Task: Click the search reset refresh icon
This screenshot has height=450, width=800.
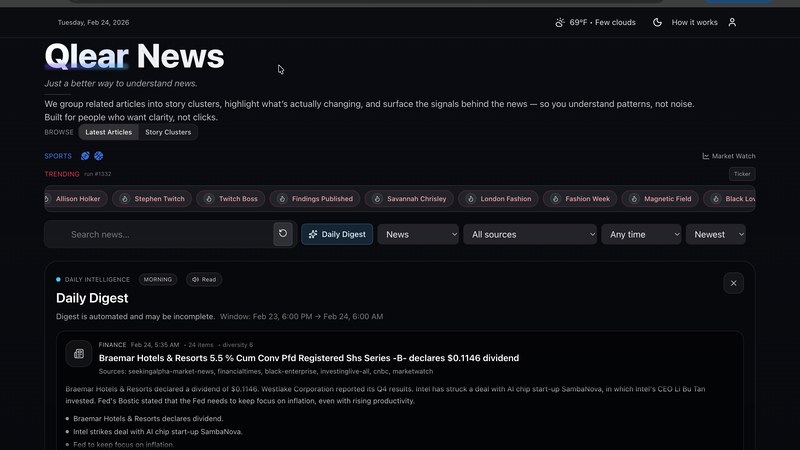Action: (x=283, y=234)
